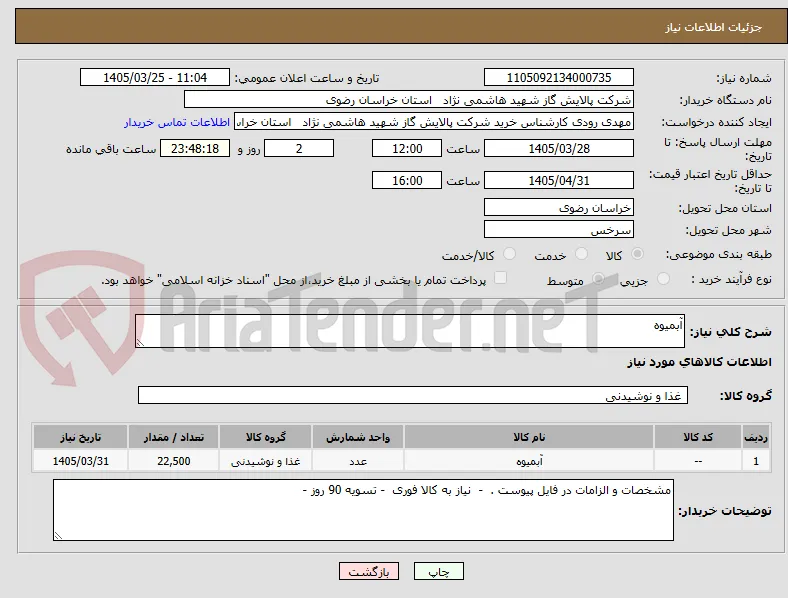Click the remaining time field 23:48:18
This screenshot has width=788, height=598.
tap(195, 148)
